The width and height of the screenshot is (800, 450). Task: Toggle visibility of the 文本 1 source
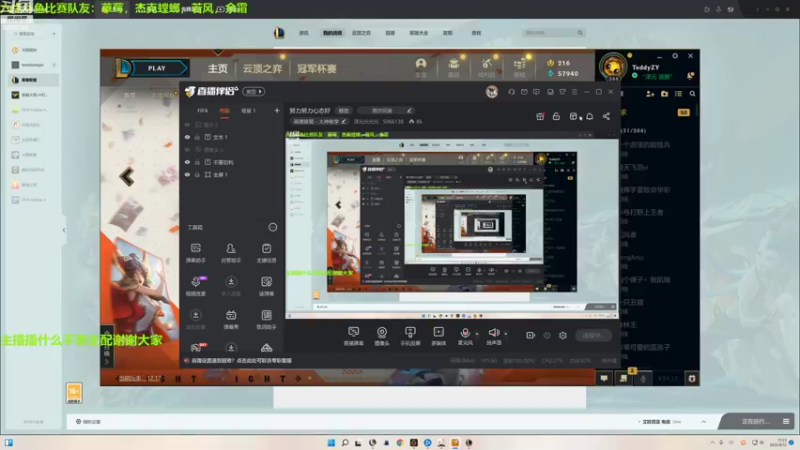[187, 137]
